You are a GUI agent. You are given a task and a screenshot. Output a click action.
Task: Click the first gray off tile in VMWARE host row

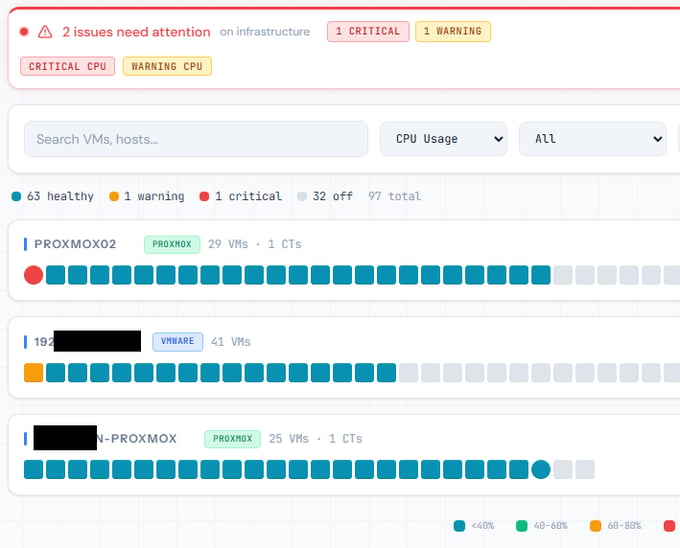409,373
